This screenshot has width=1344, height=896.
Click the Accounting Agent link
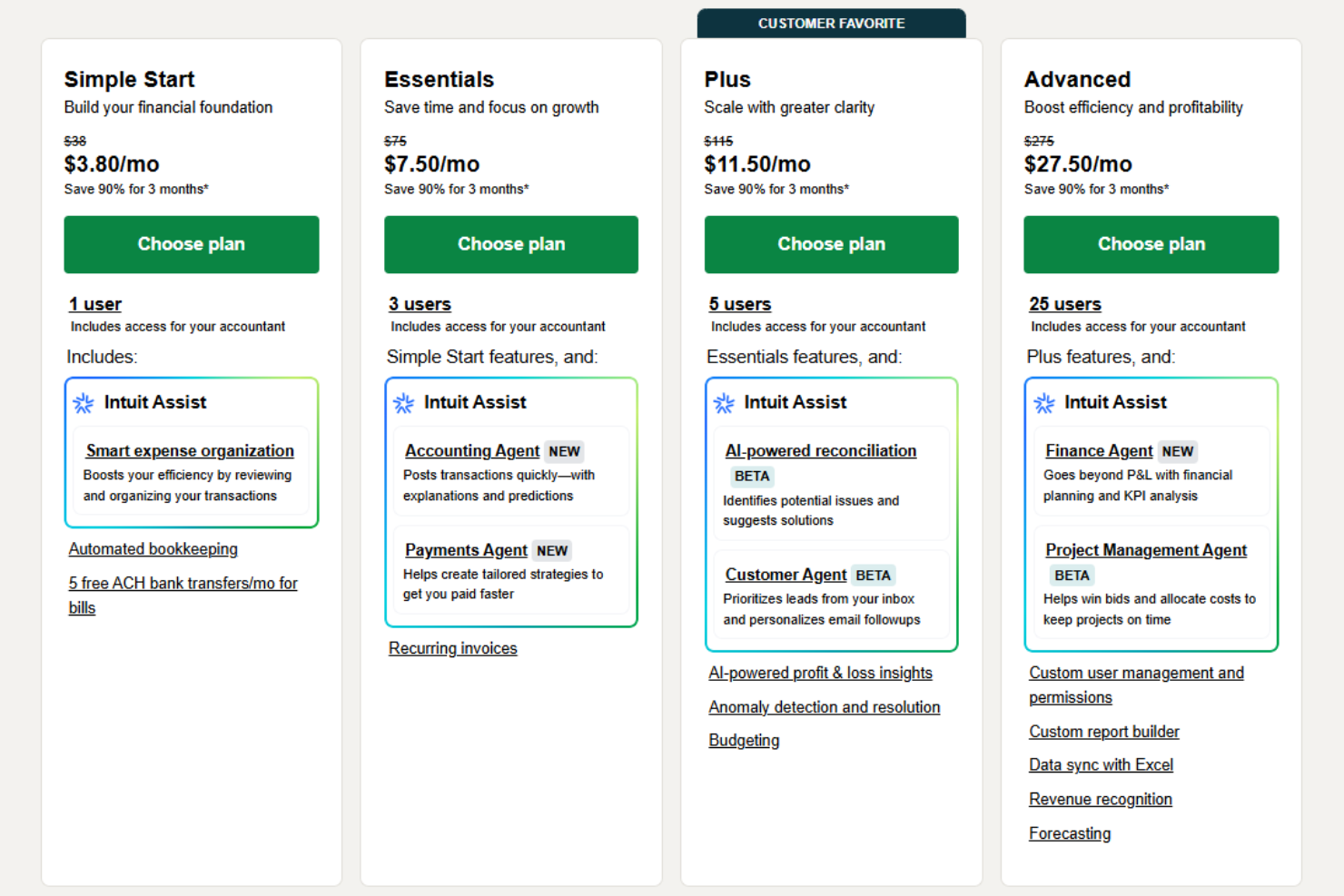471,450
